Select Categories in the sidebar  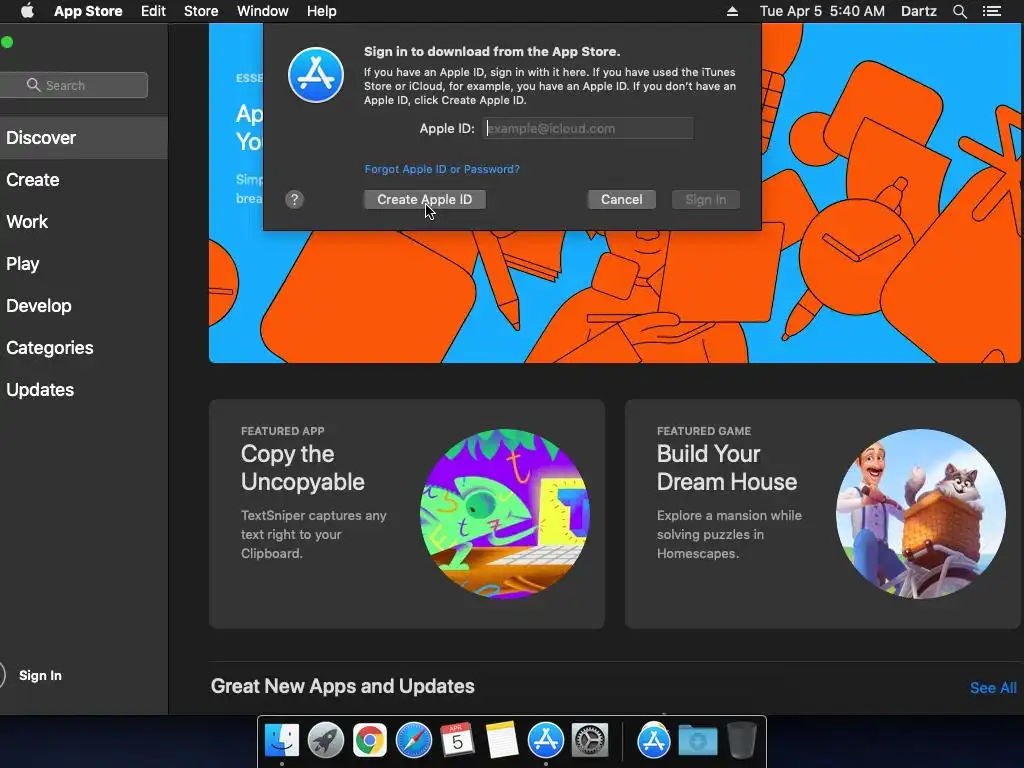[84, 347]
